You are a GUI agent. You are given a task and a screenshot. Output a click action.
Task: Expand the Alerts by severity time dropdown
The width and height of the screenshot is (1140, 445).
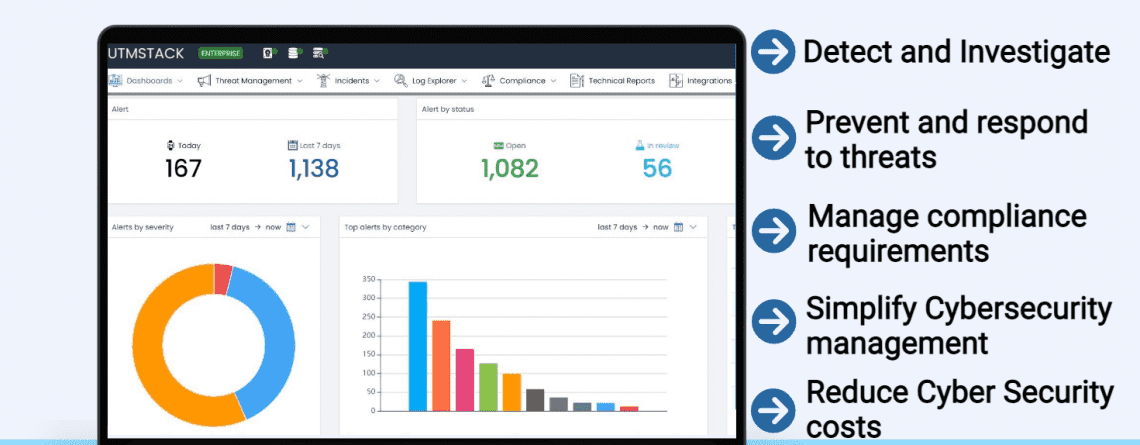pos(306,227)
